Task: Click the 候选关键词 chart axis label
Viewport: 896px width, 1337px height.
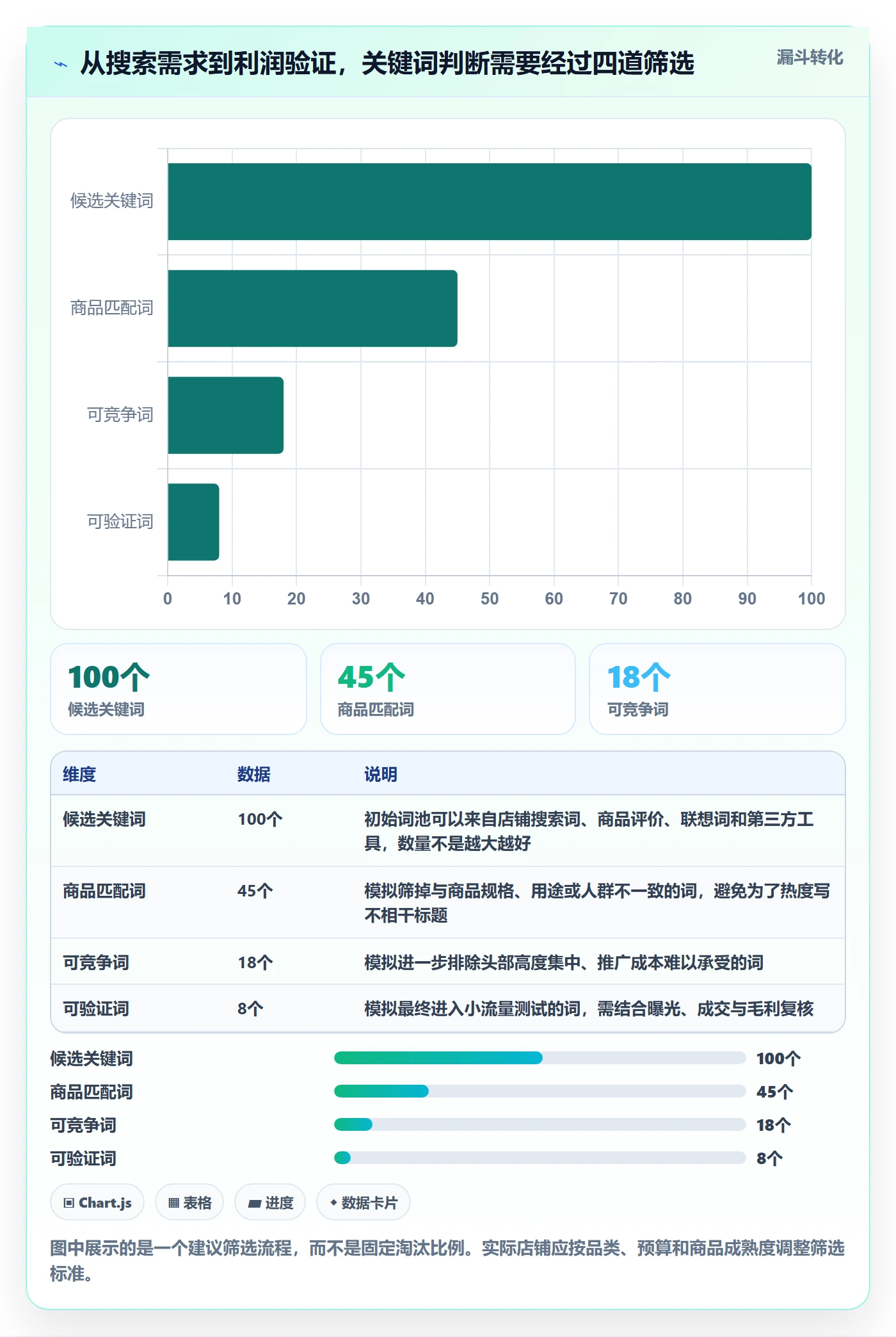Action: [x=112, y=201]
